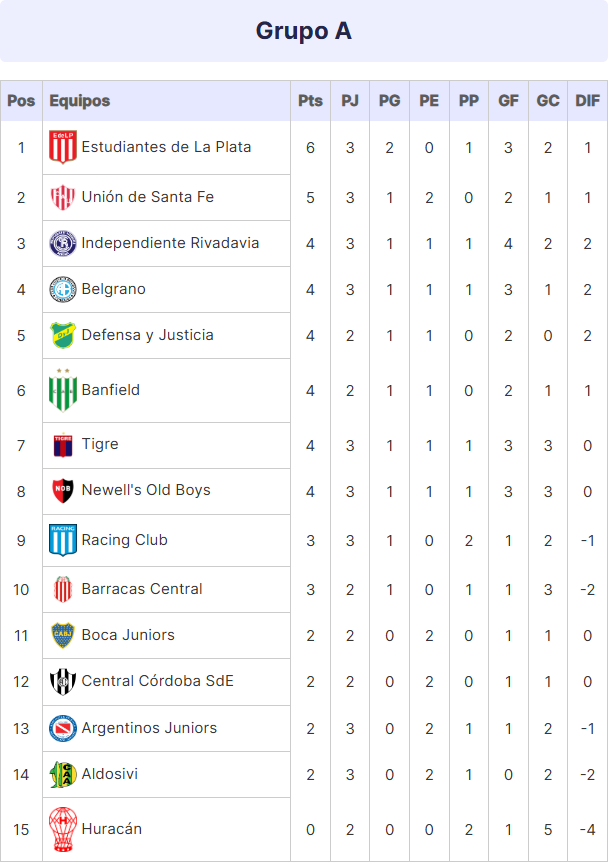This screenshot has height=862, width=609.
Task: Click the Pts column header
Action: 311,101
